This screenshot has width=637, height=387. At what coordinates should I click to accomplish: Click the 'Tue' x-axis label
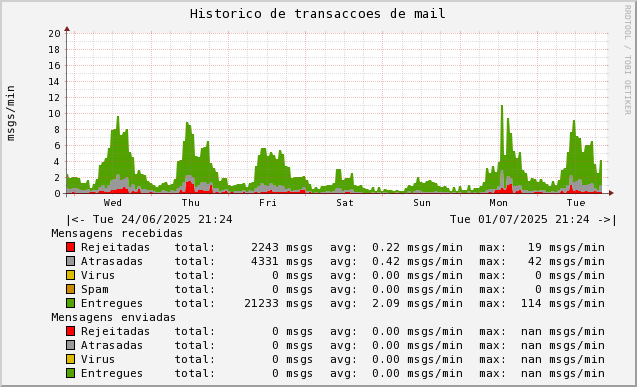(576, 203)
